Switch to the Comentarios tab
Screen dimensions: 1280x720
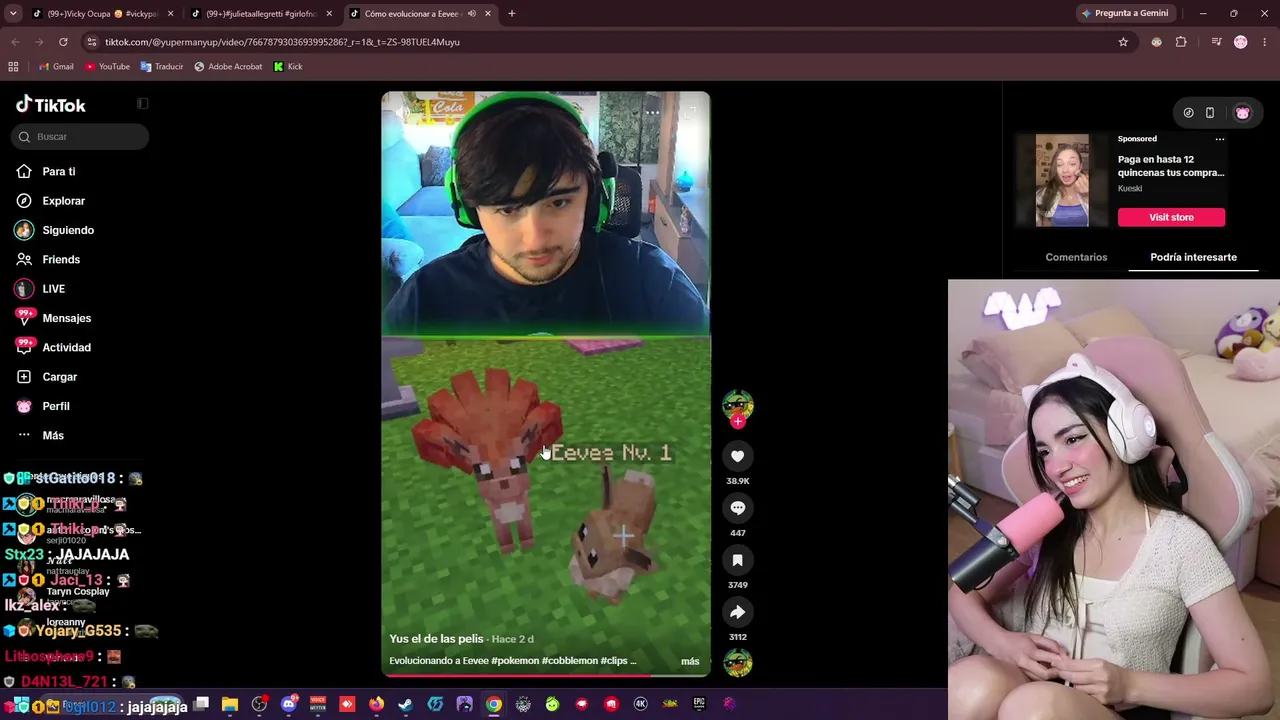point(1076,257)
